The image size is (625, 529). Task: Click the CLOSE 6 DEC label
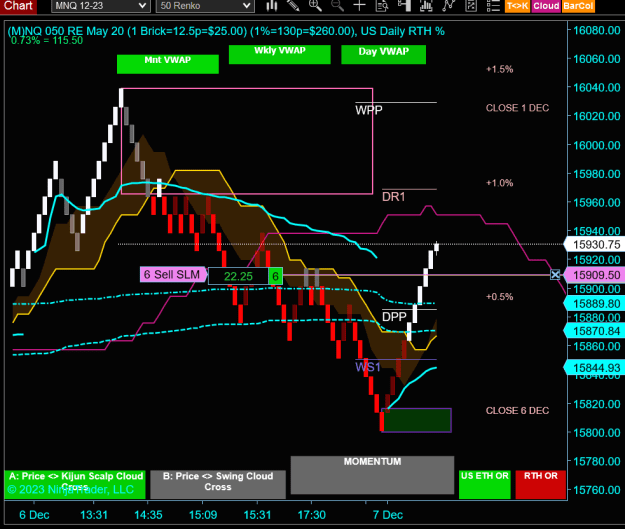point(517,411)
